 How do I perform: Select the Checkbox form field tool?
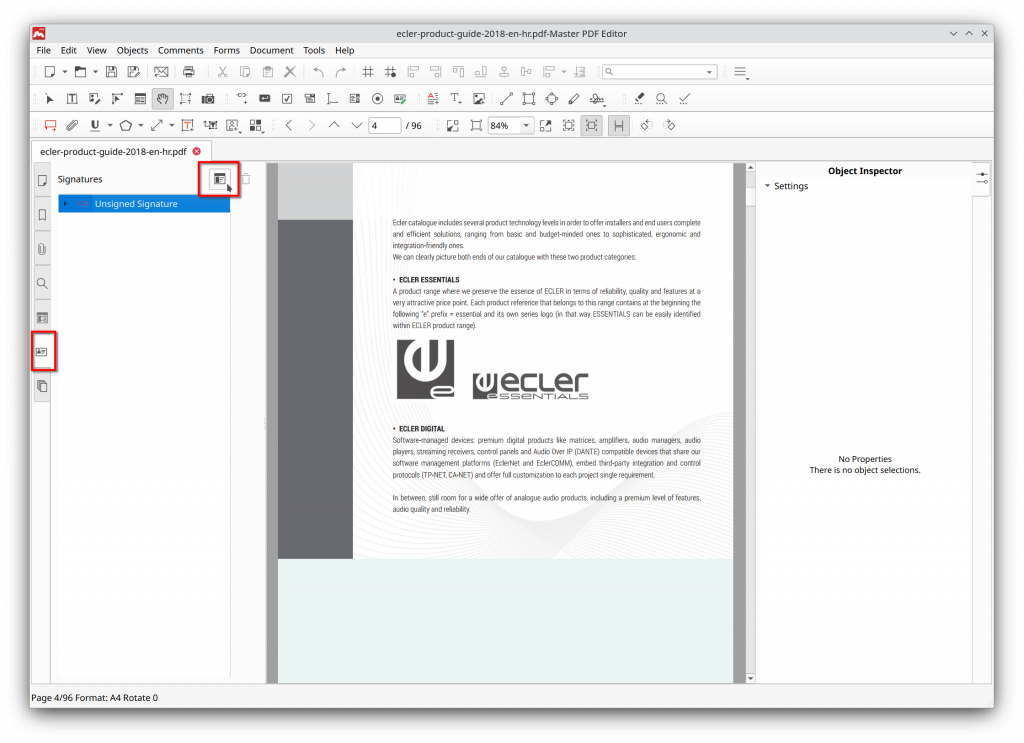(x=287, y=98)
